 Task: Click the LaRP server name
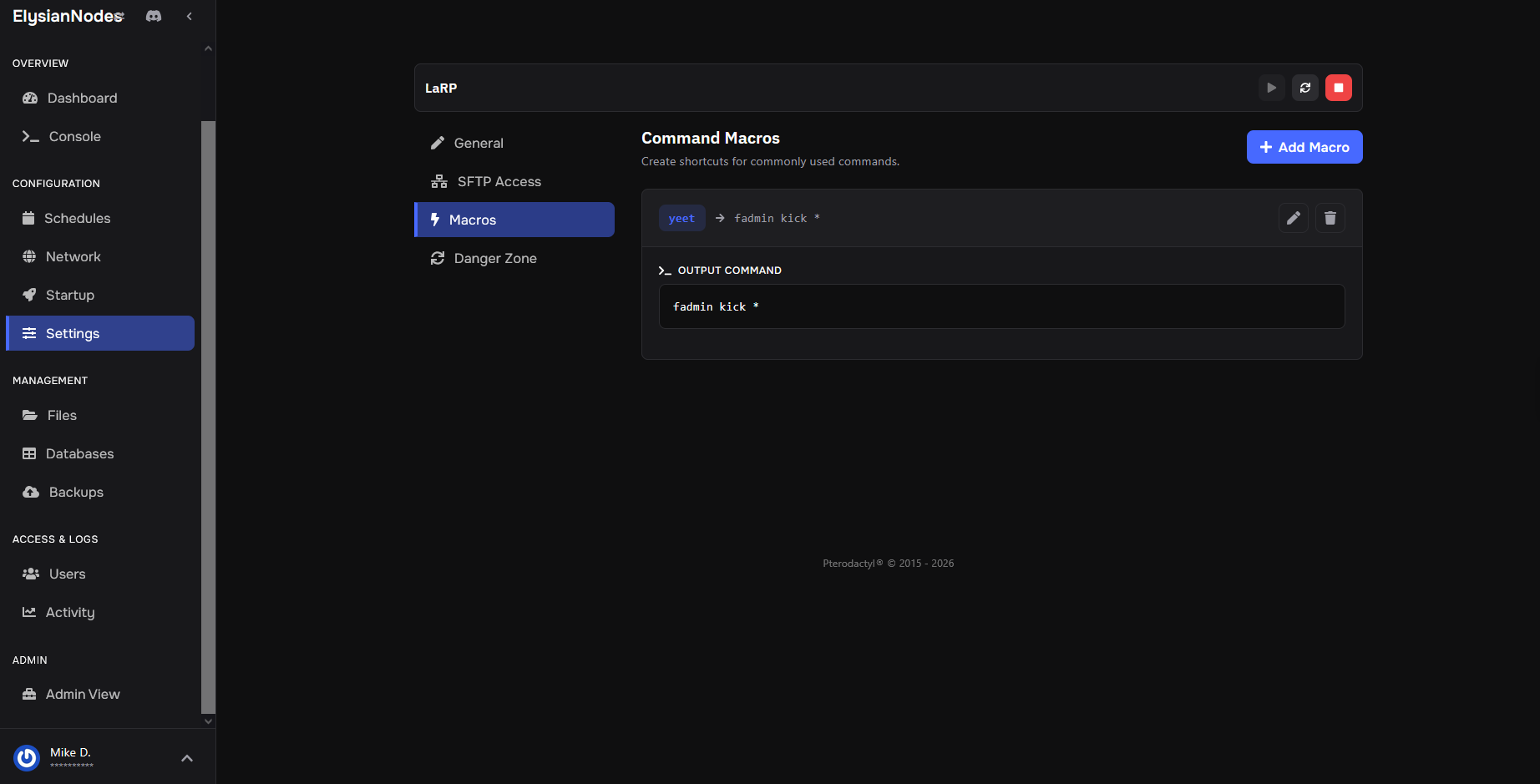point(441,88)
